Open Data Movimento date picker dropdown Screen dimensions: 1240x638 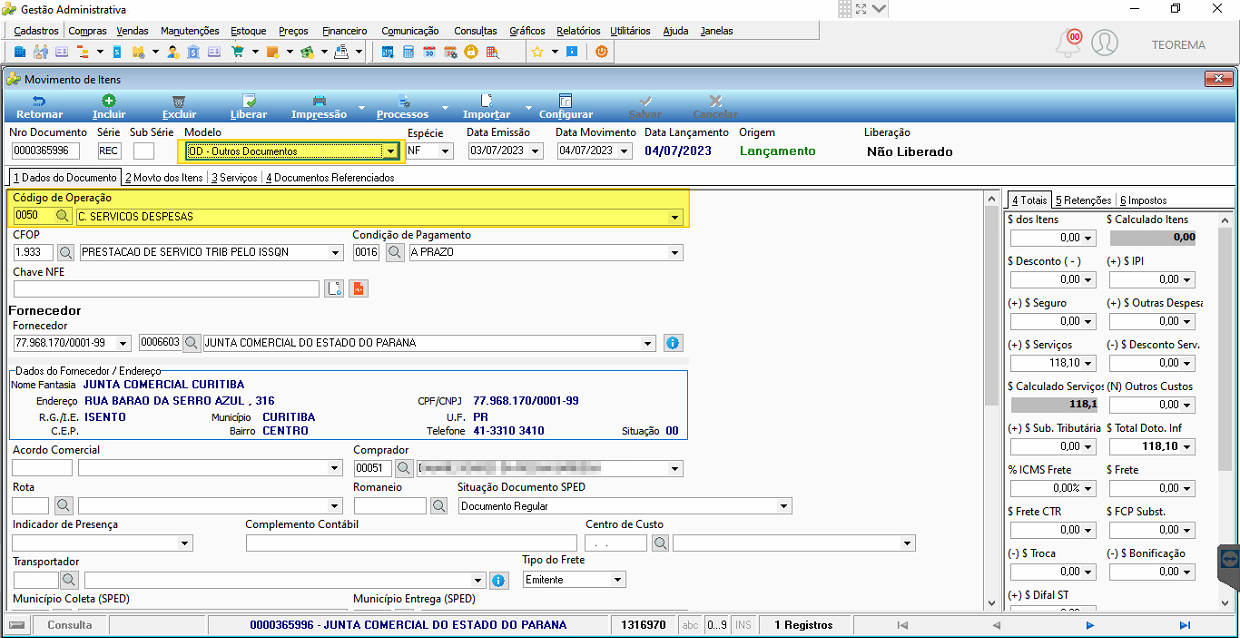click(625, 151)
